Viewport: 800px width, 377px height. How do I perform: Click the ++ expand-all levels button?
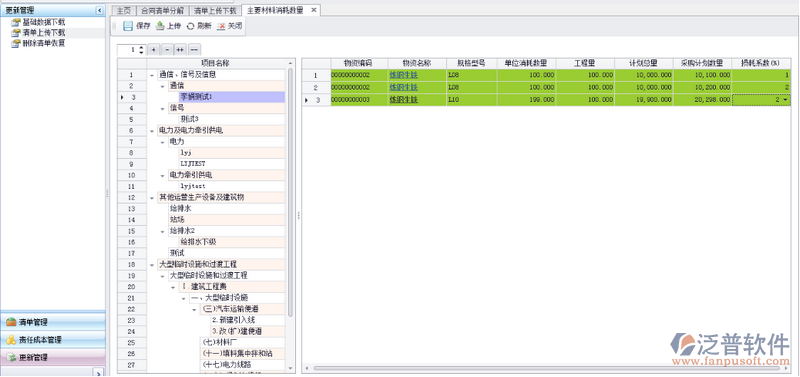[x=180, y=50]
